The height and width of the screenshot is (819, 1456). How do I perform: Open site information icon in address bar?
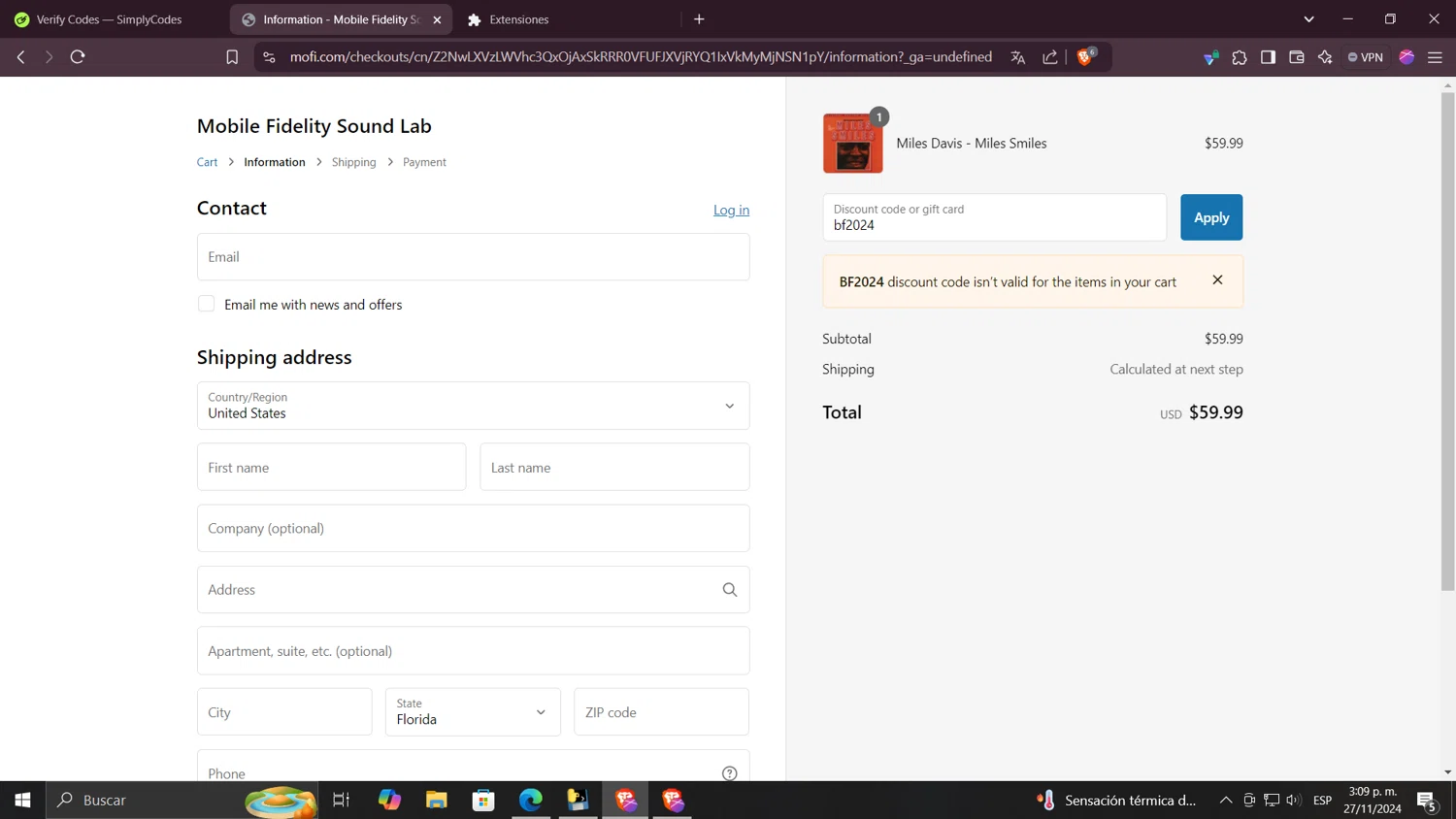(270, 57)
